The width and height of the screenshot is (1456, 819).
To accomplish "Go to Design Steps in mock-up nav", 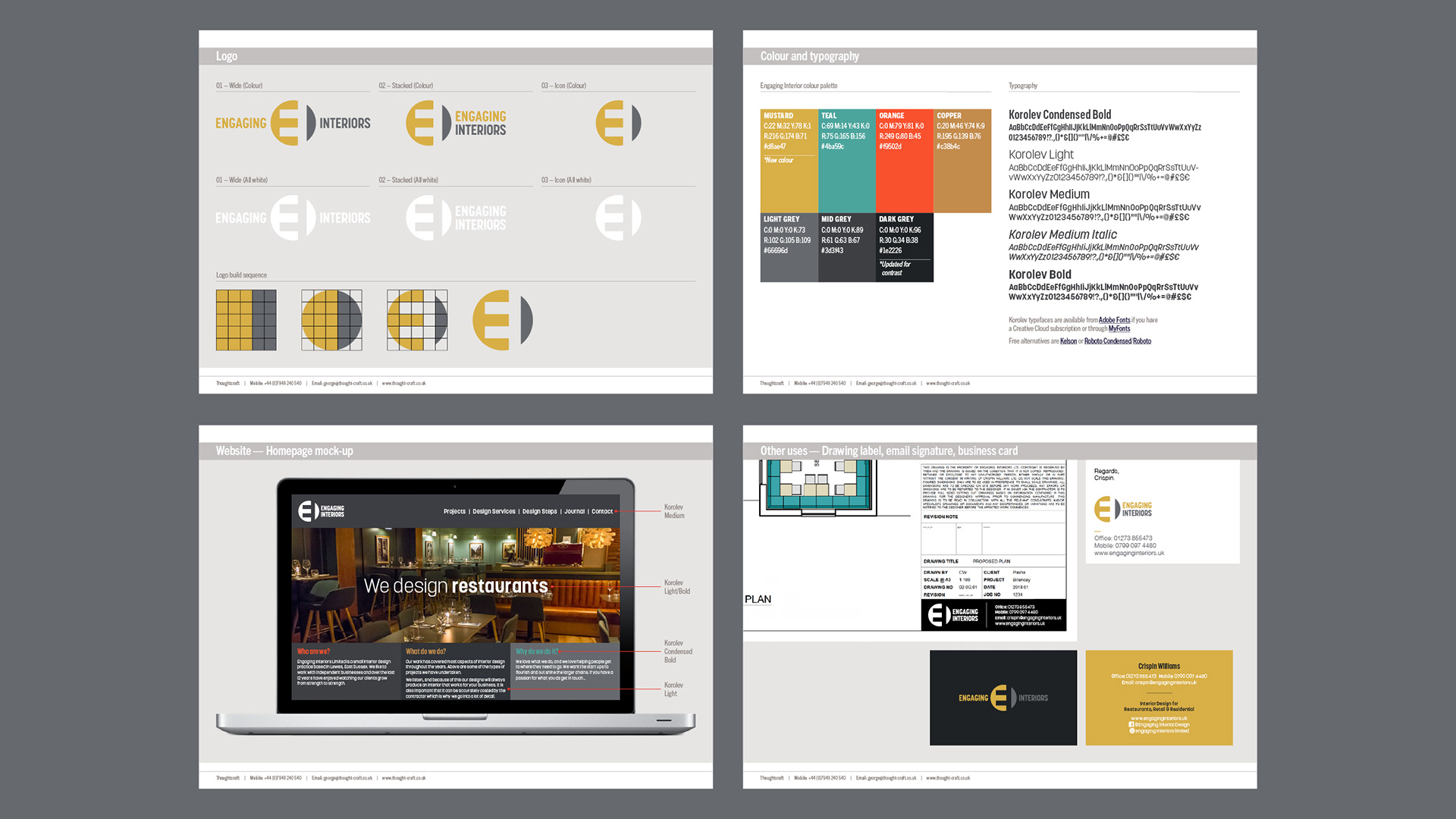I will point(539,512).
